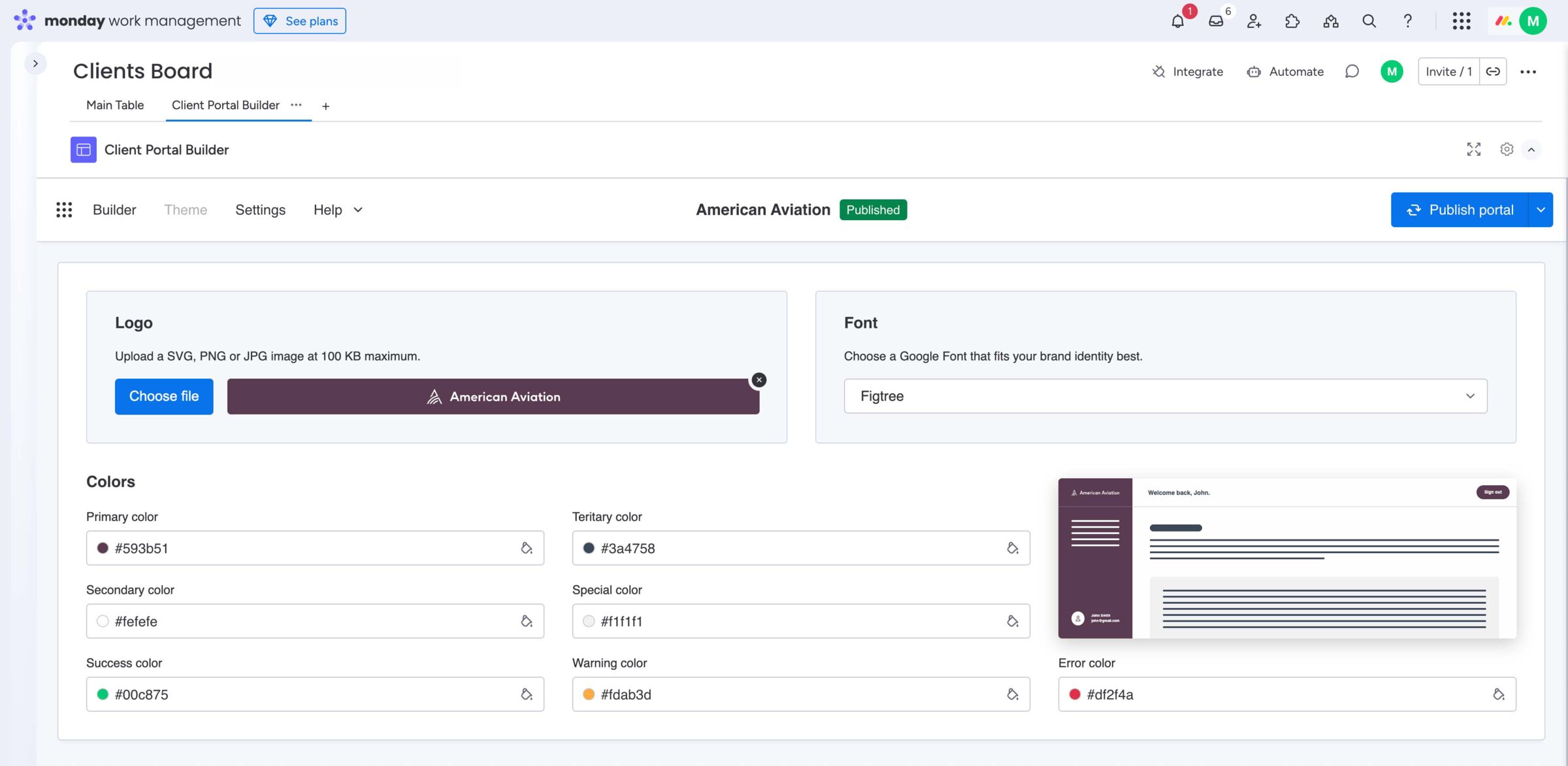1568x766 pixels.
Task: Click the See plans button
Action: 300,21
